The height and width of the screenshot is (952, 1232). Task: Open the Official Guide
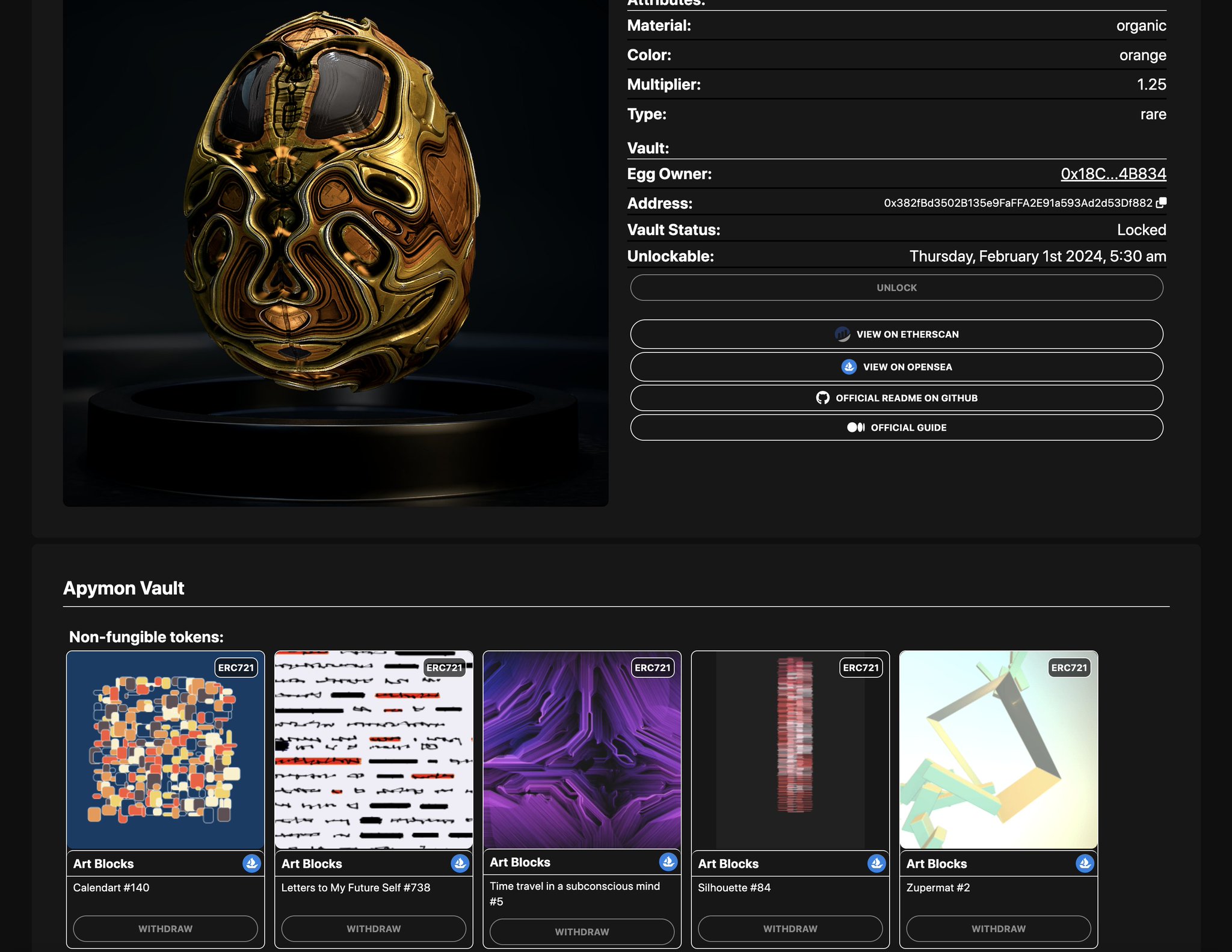(897, 428)
